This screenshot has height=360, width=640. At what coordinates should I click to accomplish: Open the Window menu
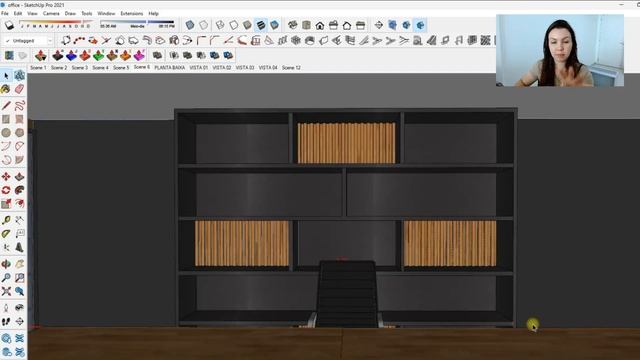tap(106, 13)
